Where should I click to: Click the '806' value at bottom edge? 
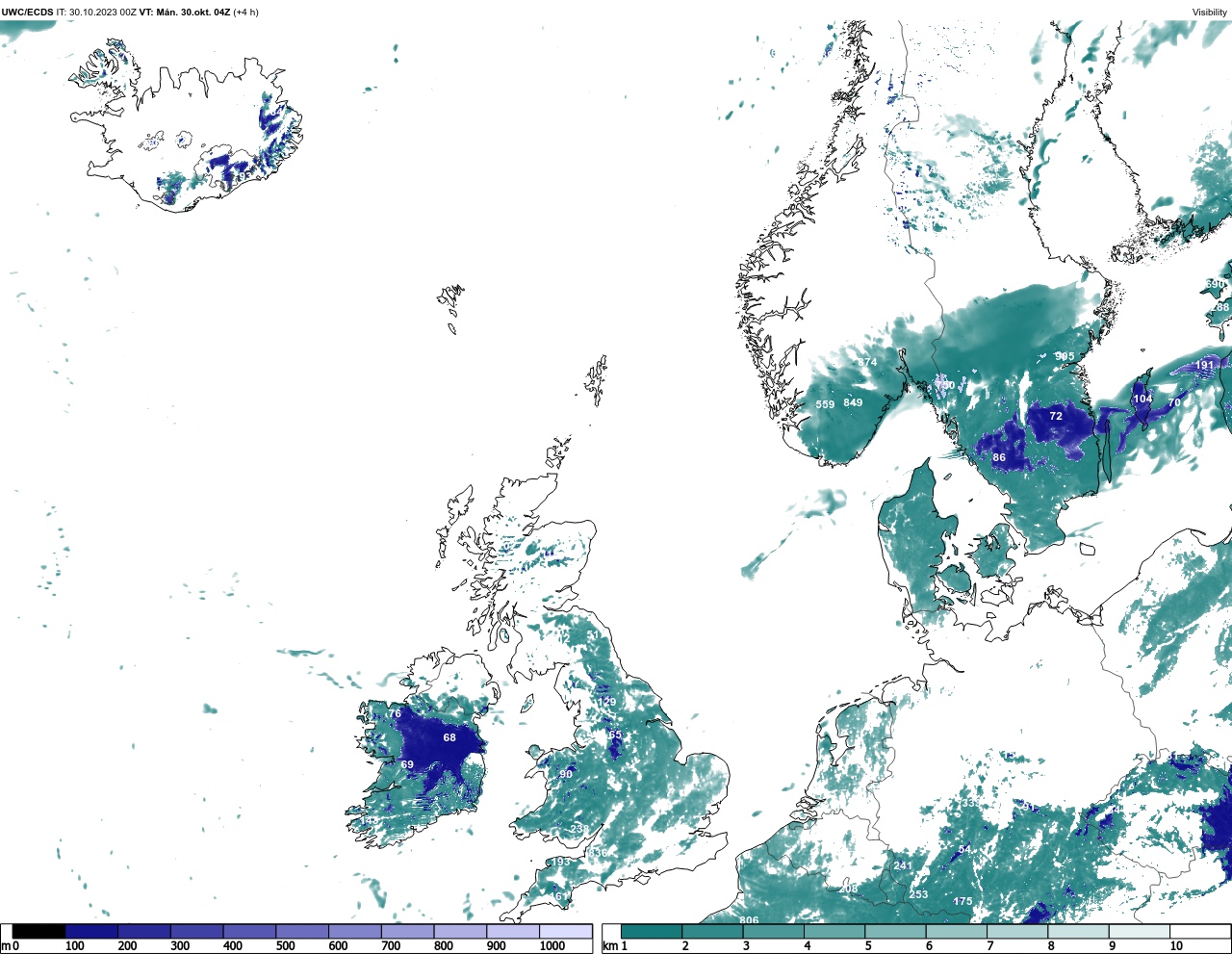tap(749, 920)
